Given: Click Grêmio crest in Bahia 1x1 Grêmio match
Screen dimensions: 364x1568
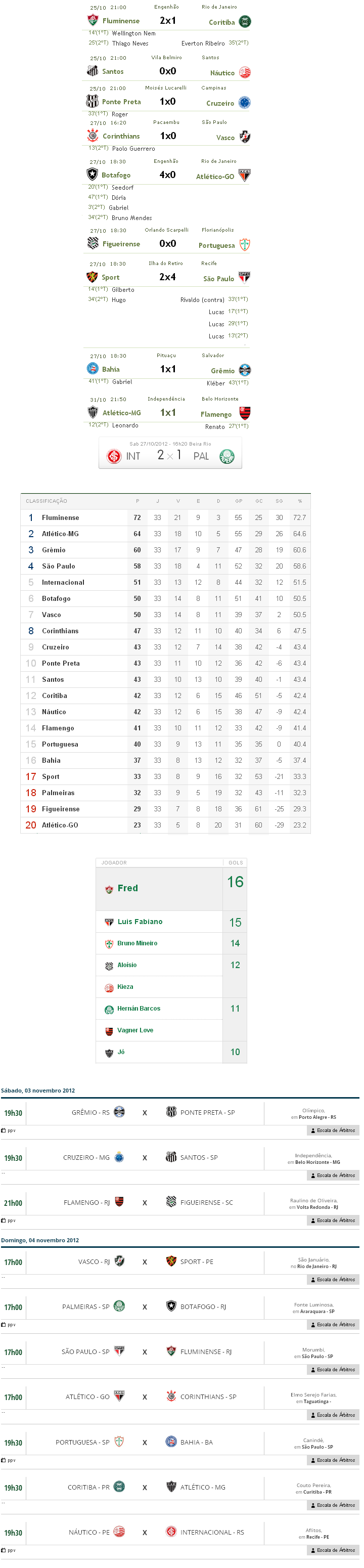Looking at the screenshot, I should [245, 370].
